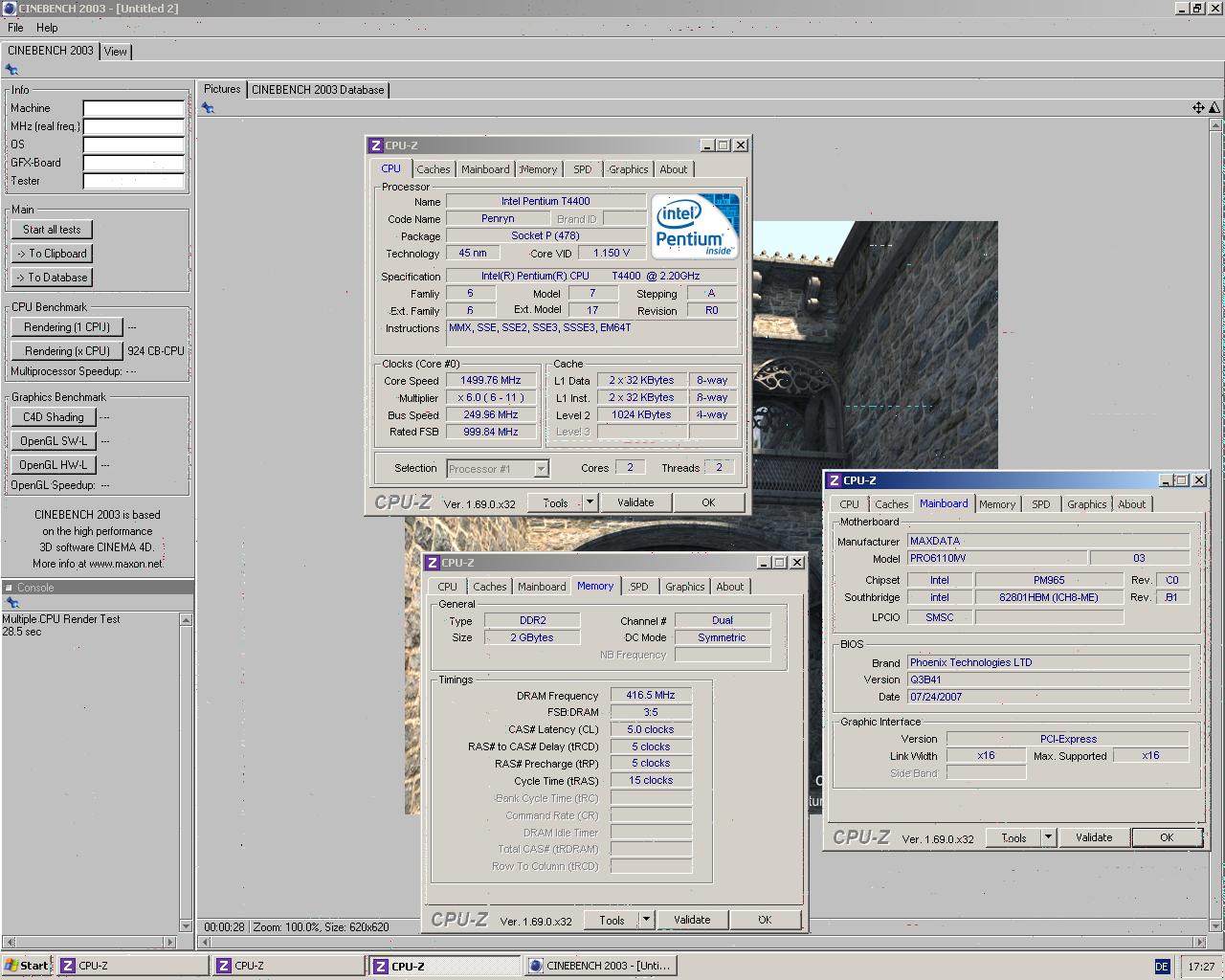Click CPU-Z title icon in CPU window
This screenshot has width=1225, height=980.
pos(376,145)
